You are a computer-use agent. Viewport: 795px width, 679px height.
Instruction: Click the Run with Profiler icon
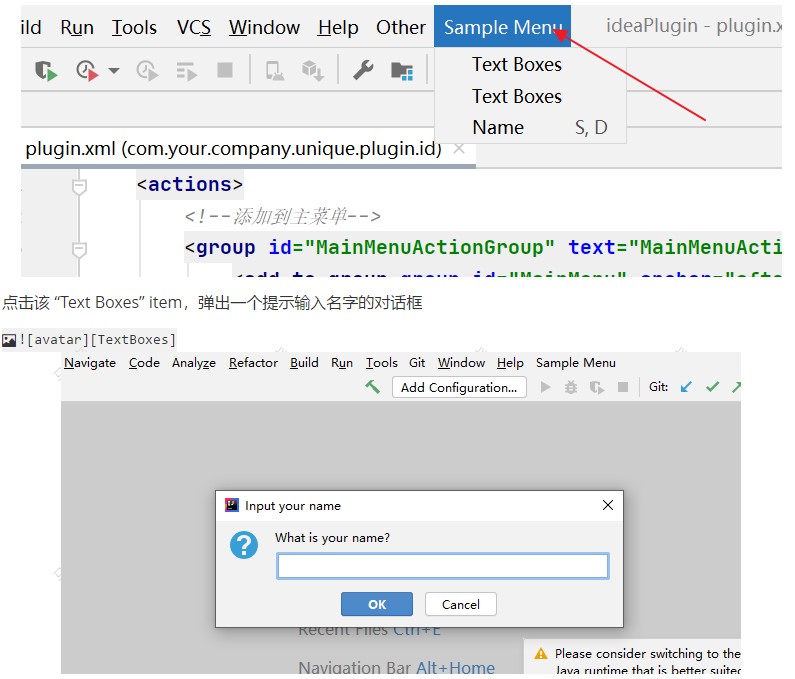(87, 71)
